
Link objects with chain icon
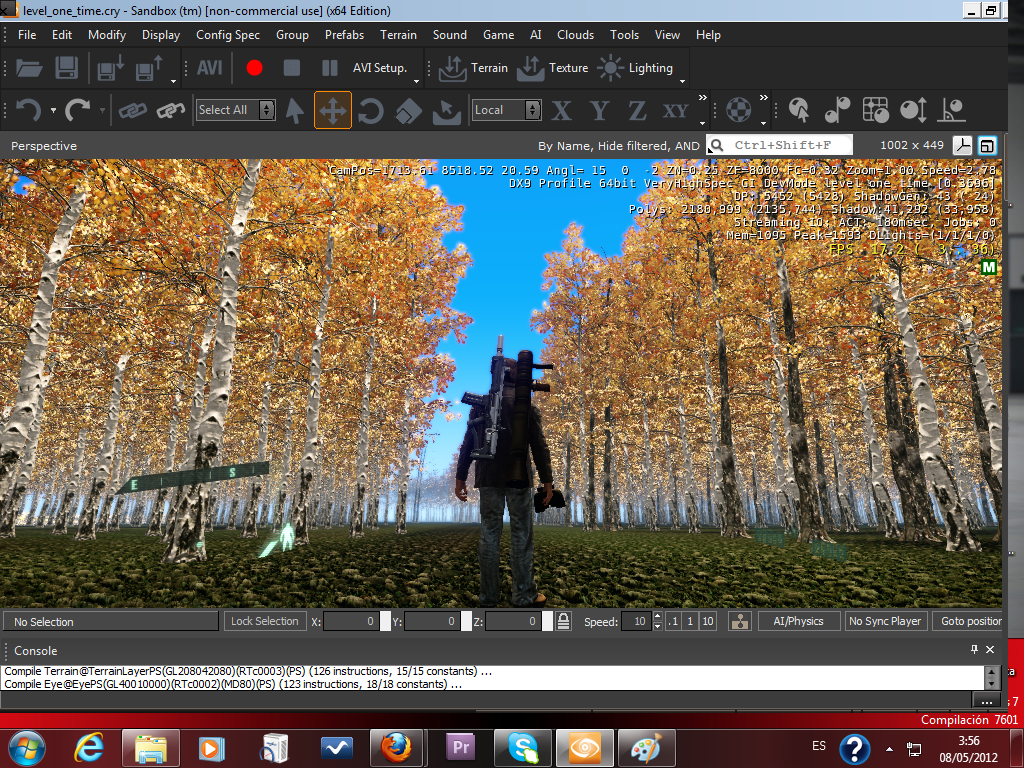coord(133,110)
